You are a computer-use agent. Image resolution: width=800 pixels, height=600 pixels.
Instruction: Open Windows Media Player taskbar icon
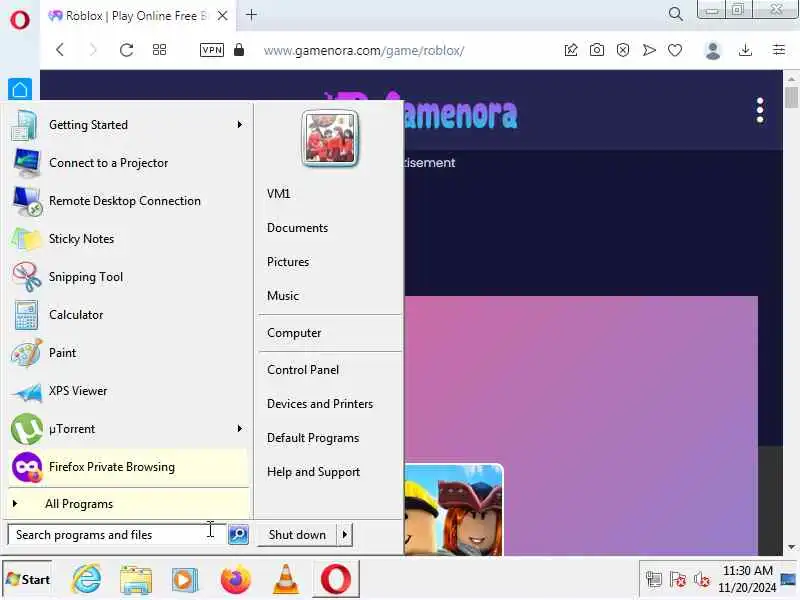click(x=185, y=579)
